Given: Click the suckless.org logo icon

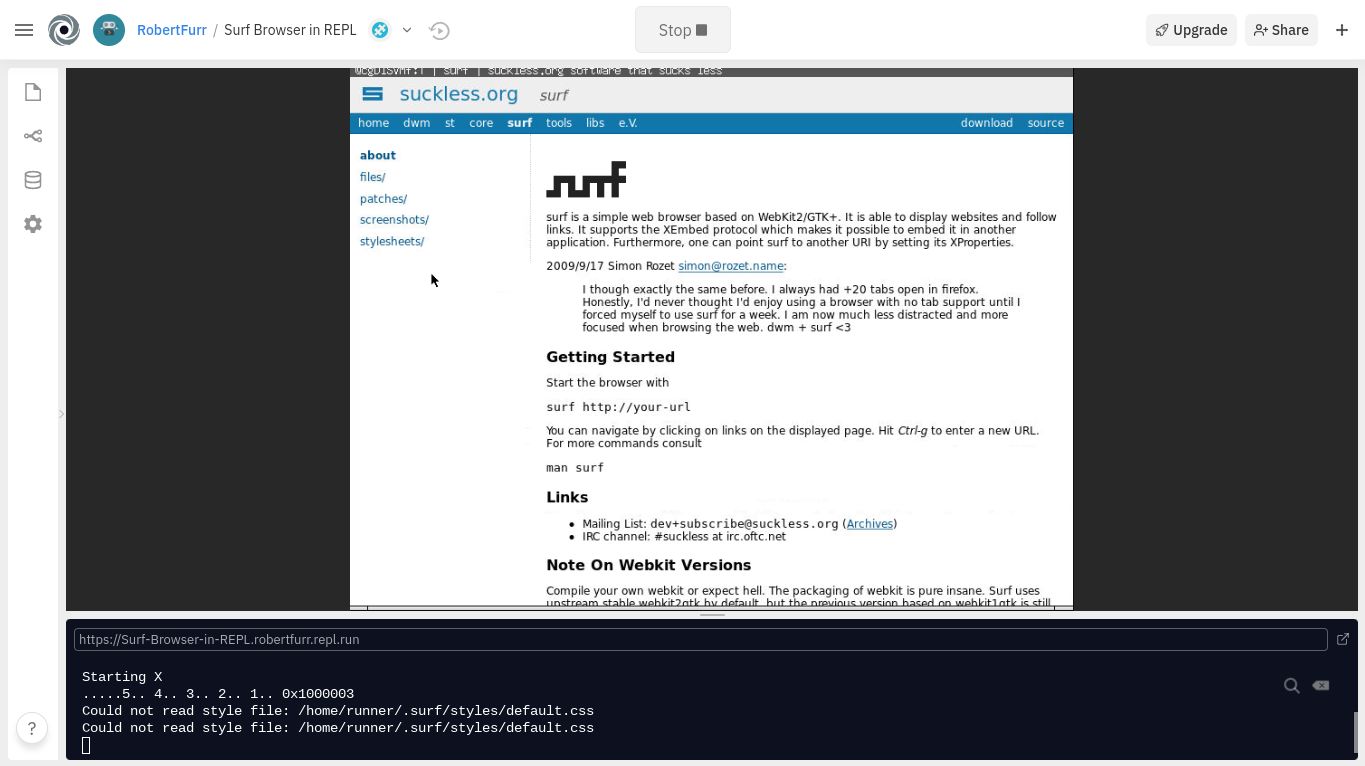Looking at the screenshot, I should (x=372, y=94).
